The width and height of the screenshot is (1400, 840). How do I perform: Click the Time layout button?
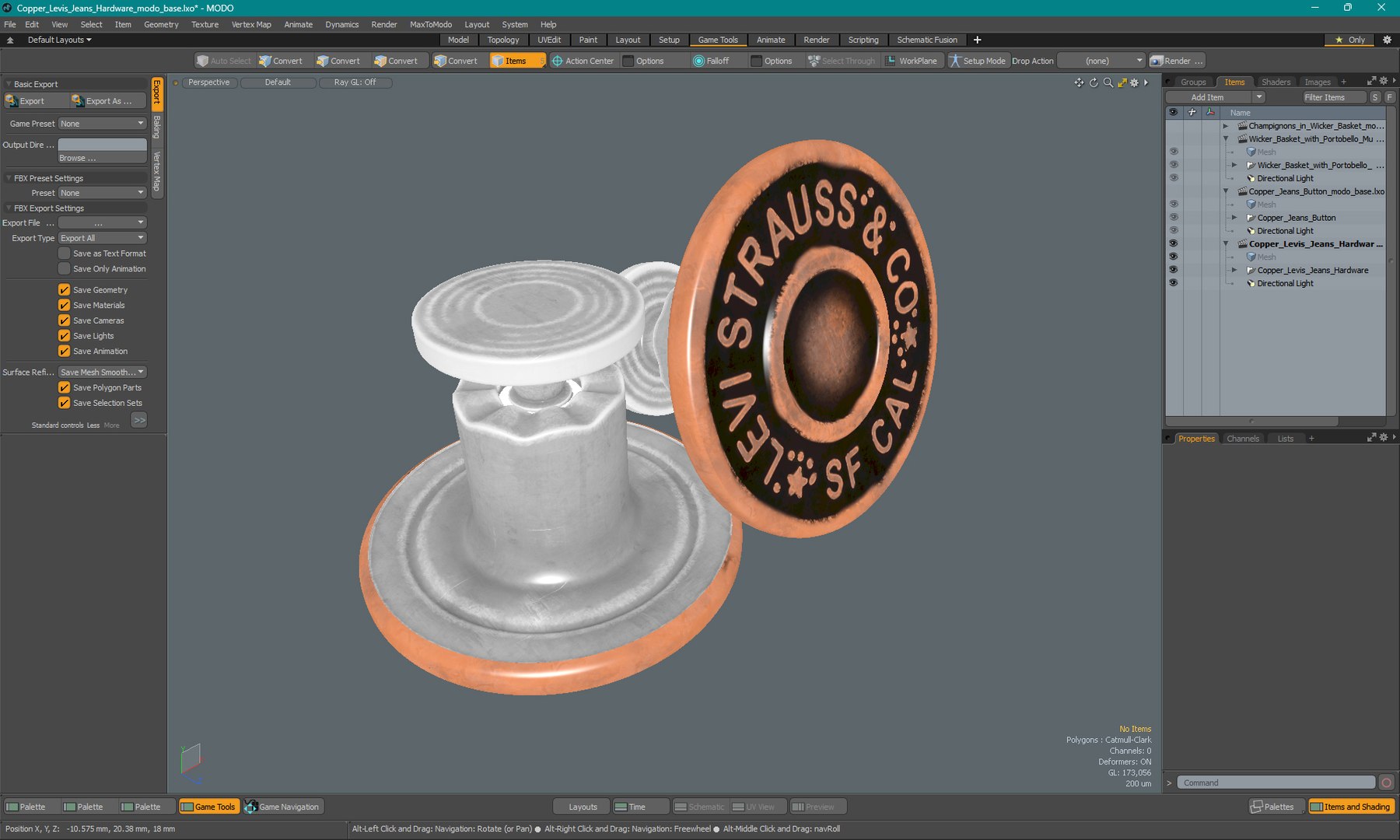[x=640, y=807]
